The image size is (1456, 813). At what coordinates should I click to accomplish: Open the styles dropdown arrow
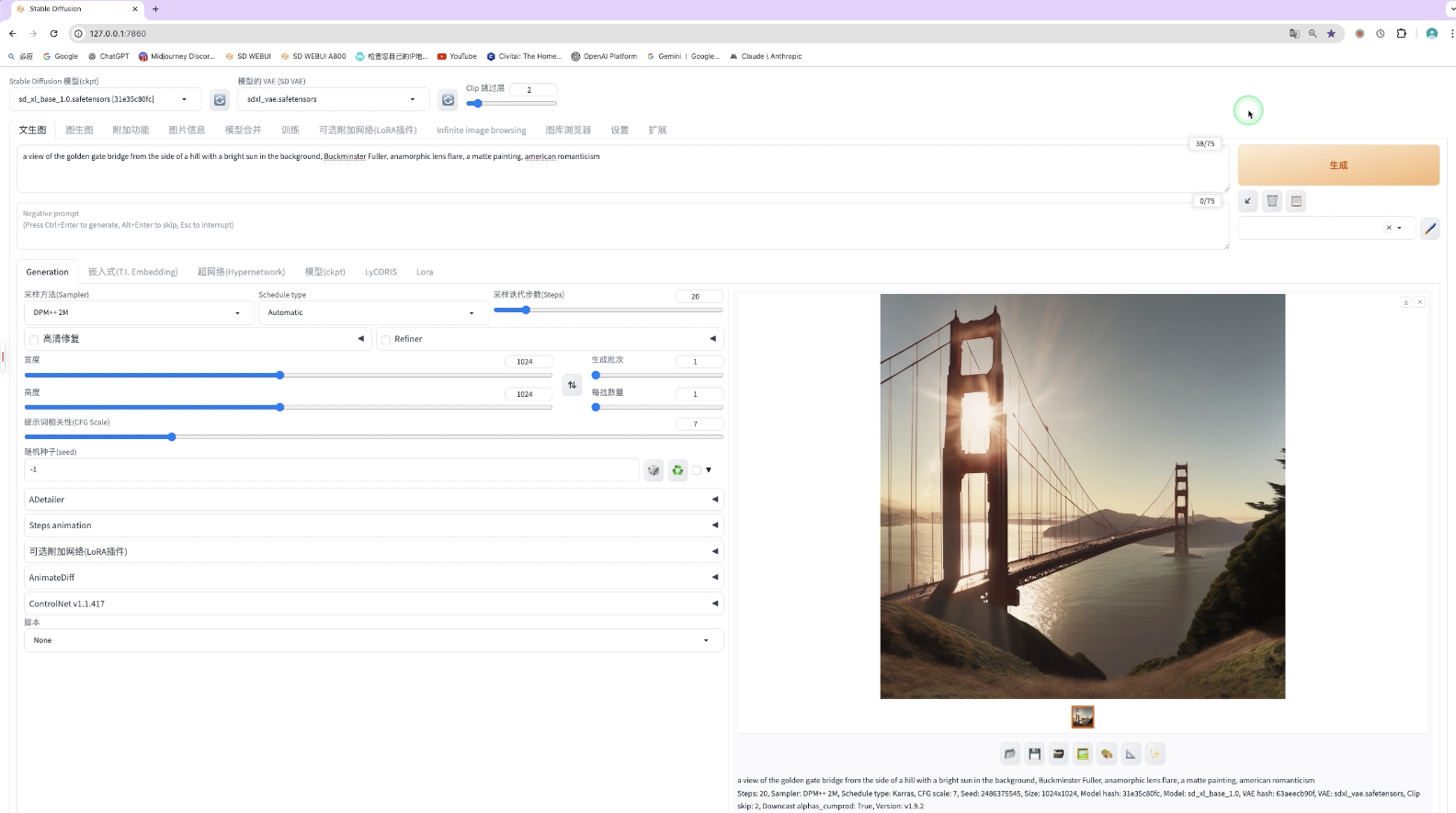coord(1400,228)
